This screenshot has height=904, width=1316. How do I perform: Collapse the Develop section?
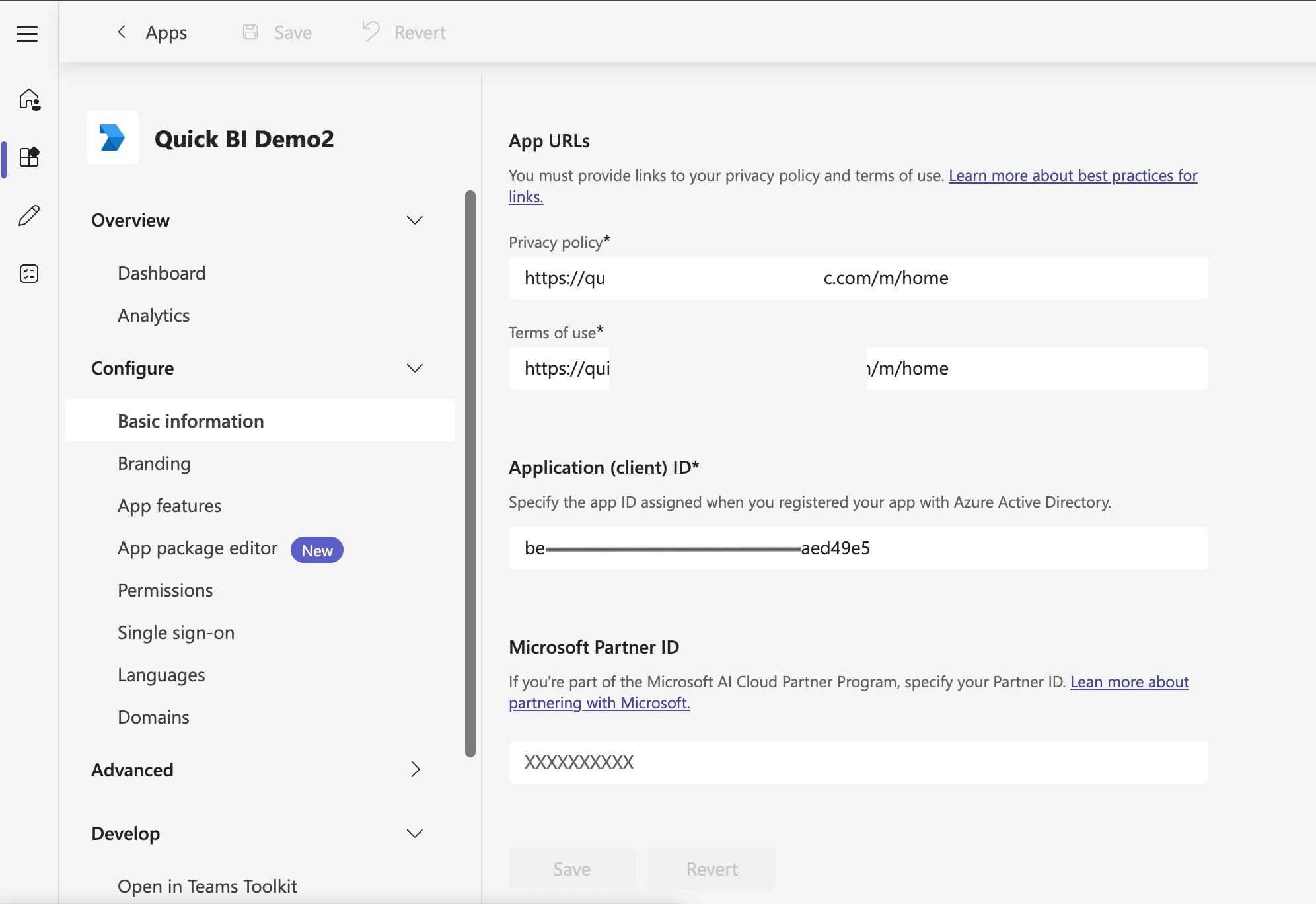(414, 834)
